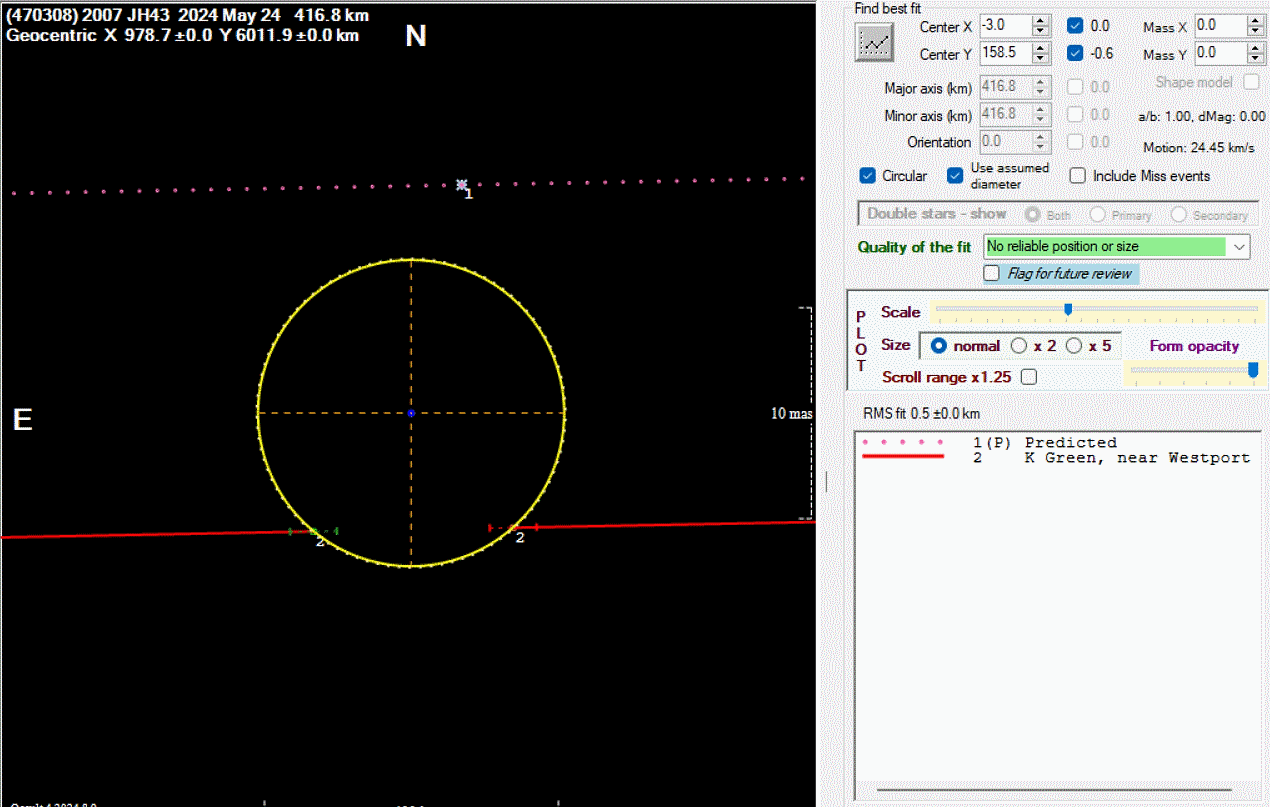Decrease Center Y with the down arrow

click(1040, 58)
